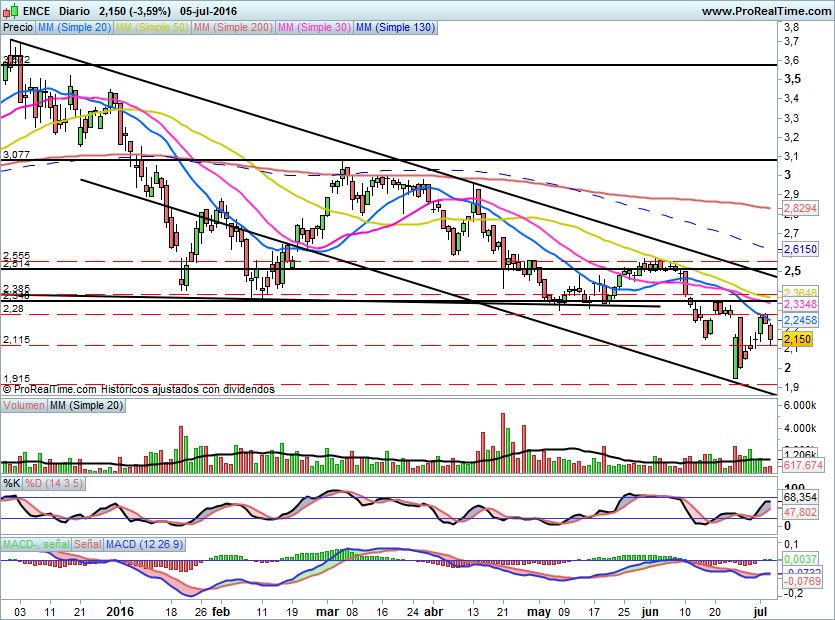Open the MM (Simple 130) dark blue label

point(395,27)
